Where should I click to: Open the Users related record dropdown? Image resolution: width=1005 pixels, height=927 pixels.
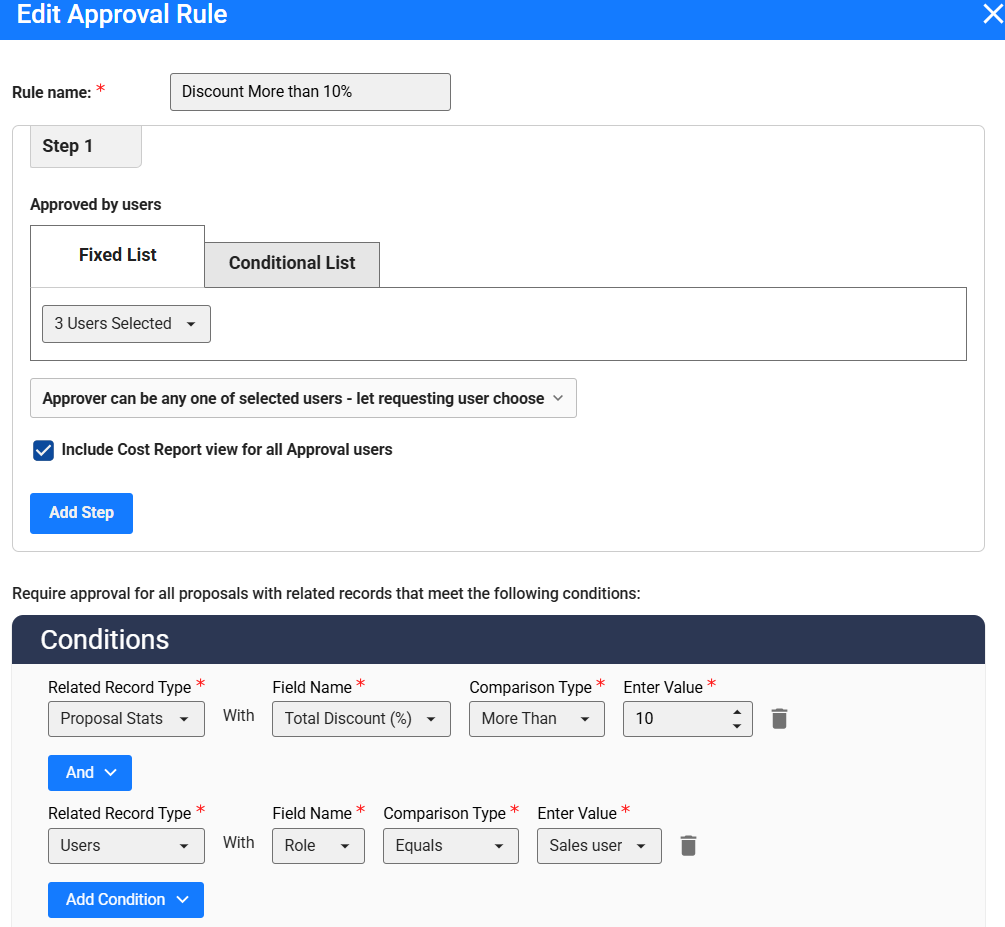tap(126, 846)
